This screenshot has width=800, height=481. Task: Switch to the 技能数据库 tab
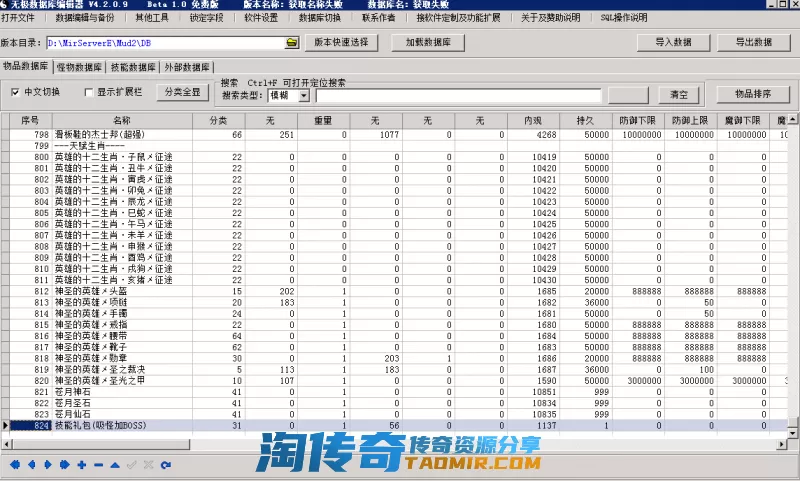click(x=133, y=67)
